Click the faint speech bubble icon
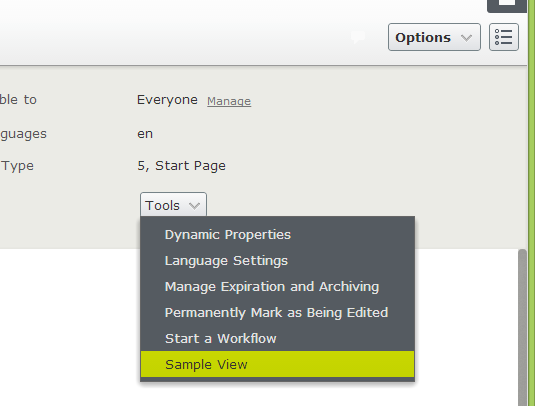 pos(358,37)
